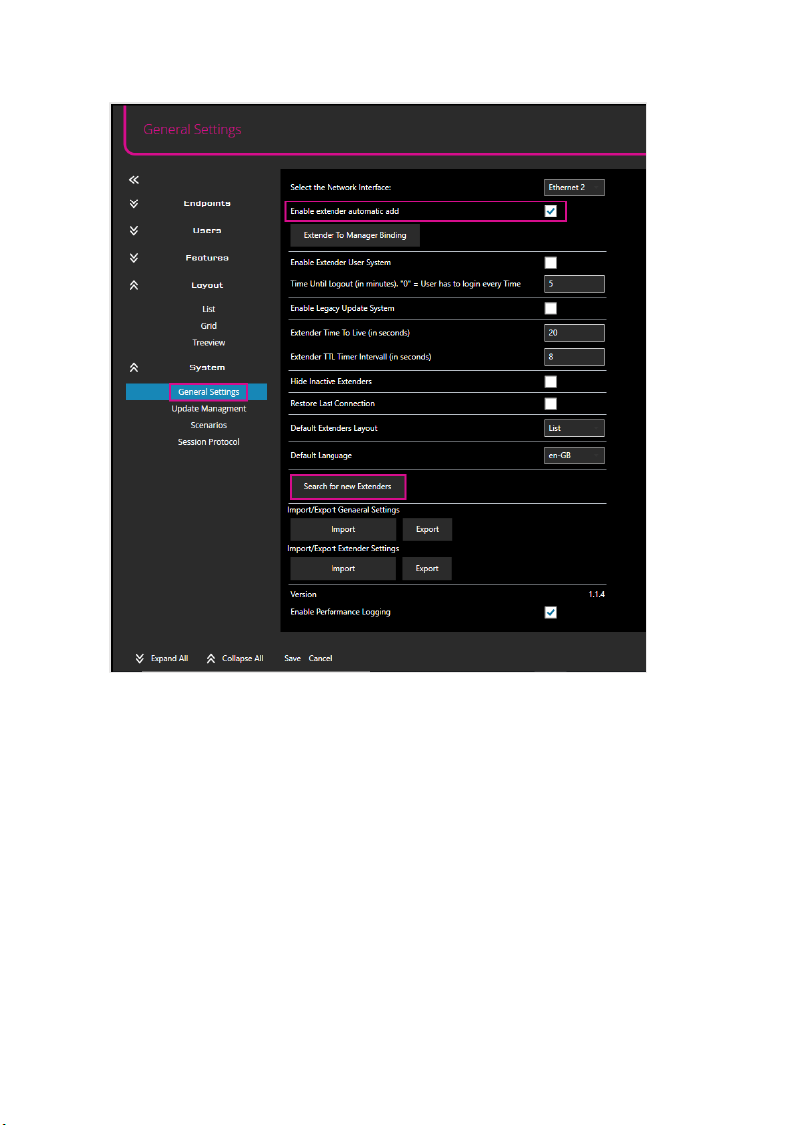Open Default Language dropdown showing en-GB
Screen dimensions: 793x1125
tap(574, 456)
